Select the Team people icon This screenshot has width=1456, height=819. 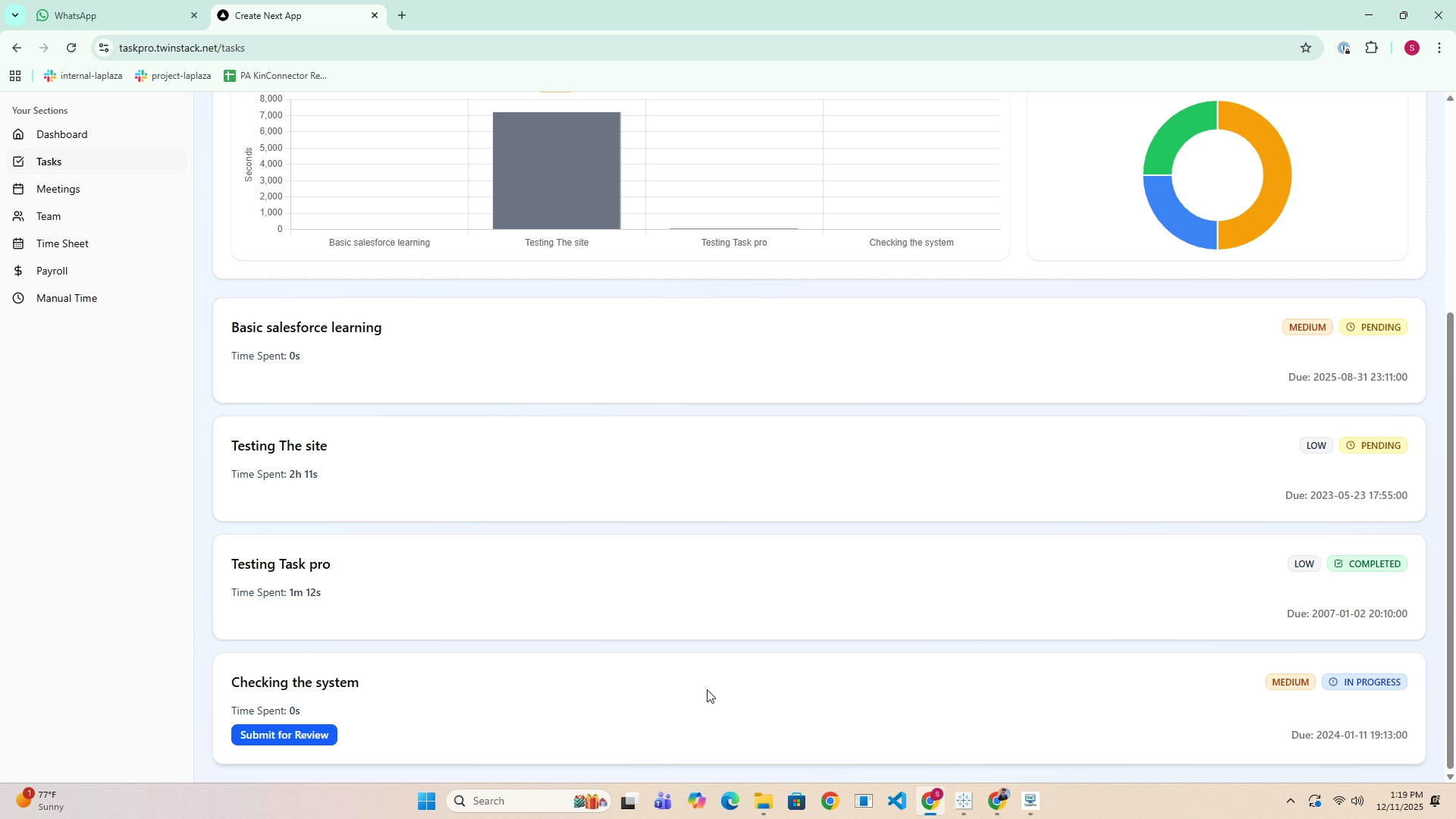pos(18,217)
